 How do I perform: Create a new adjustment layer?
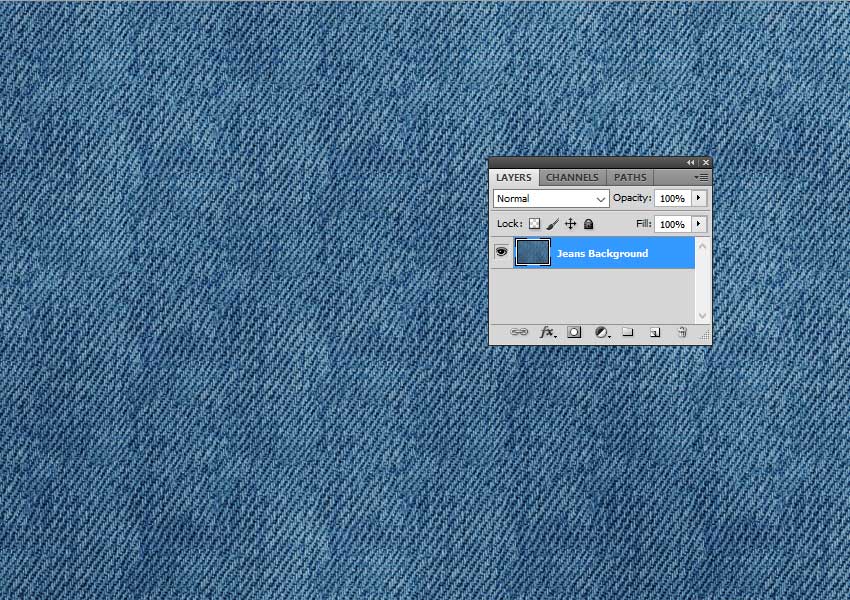tap(601, 331)
